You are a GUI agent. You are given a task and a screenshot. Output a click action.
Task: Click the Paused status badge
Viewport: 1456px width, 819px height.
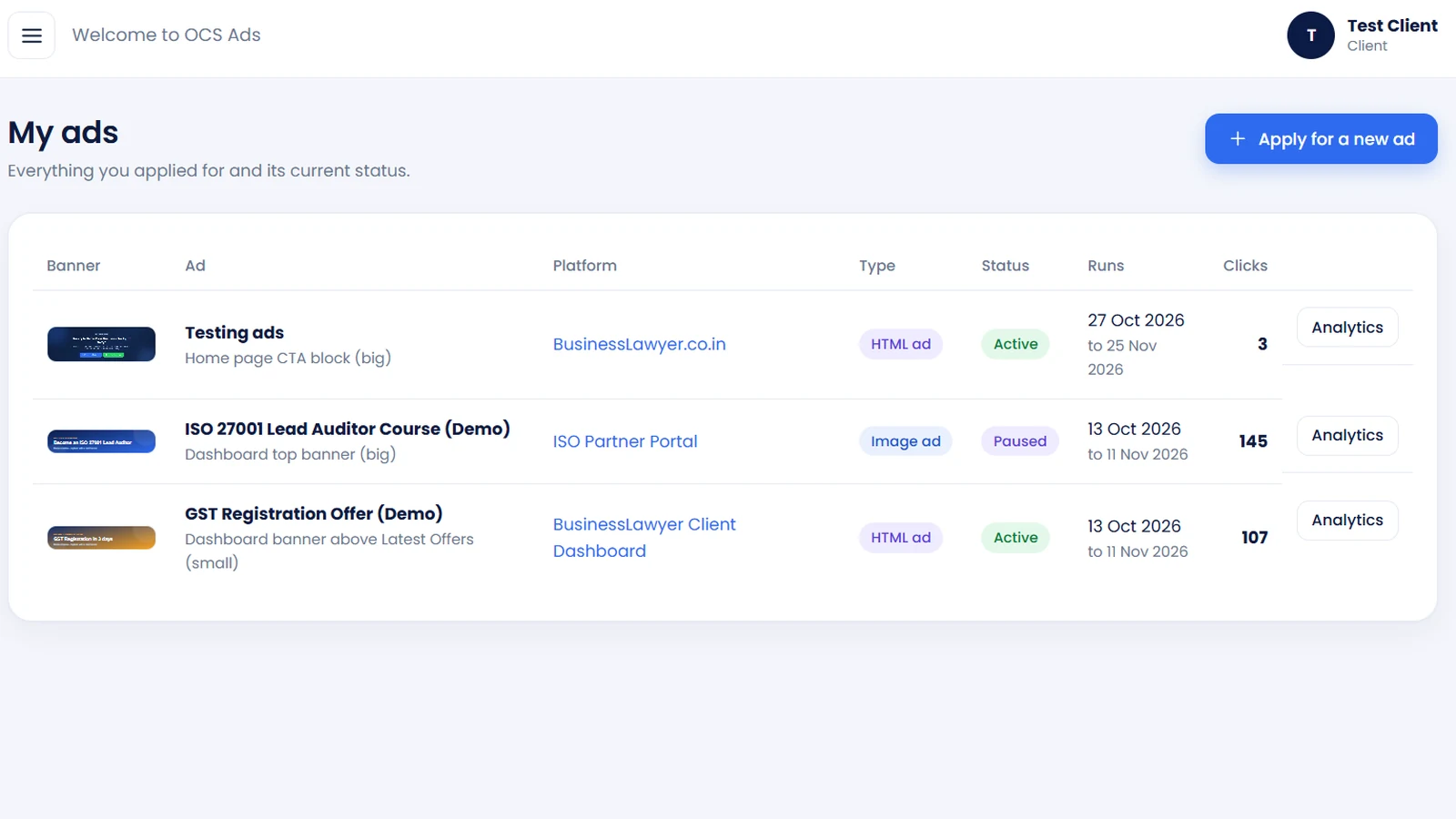1019,441
